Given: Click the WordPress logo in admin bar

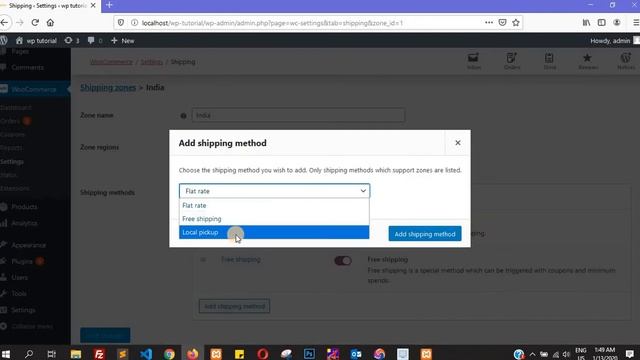Looking at the screenshot, I should 4,40.
